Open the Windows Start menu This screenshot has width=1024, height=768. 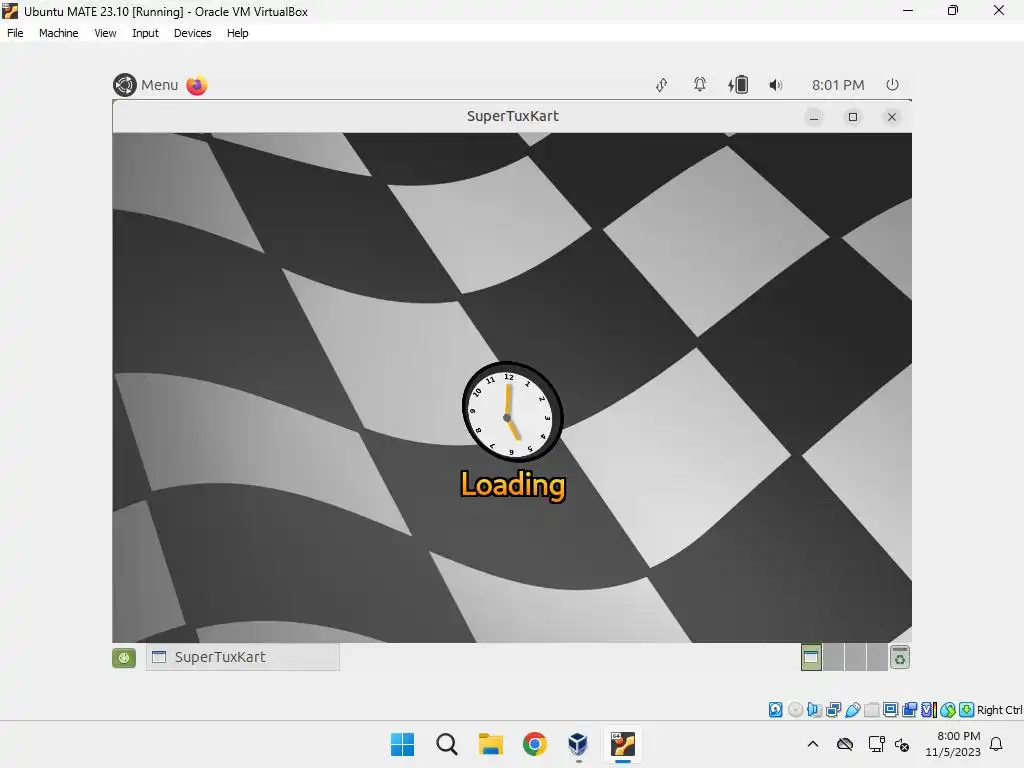click(x=402, y=744)
